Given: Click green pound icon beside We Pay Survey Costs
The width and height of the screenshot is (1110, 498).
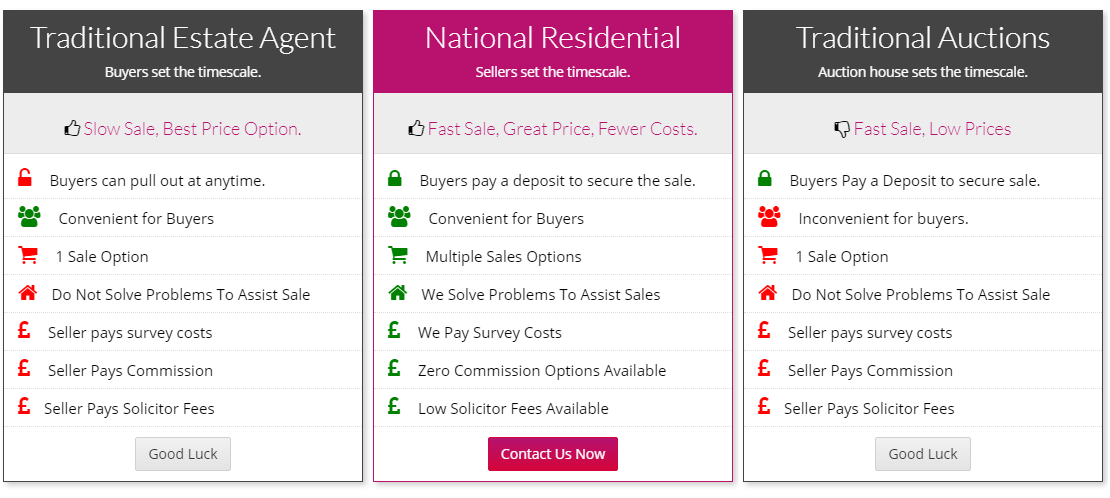Looking at the screenshot, I should [x=394, y=330].
